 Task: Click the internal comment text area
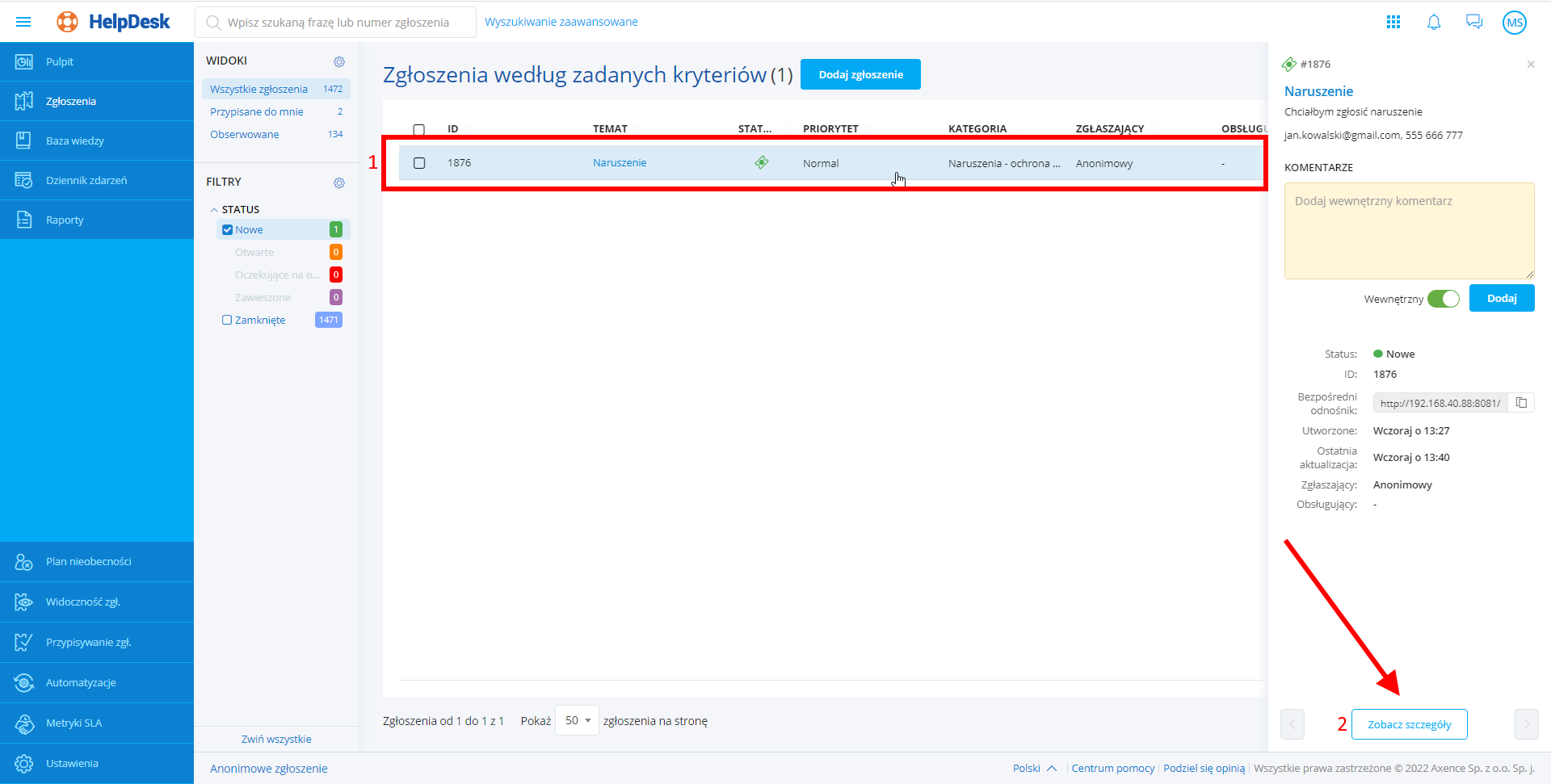1409,231
